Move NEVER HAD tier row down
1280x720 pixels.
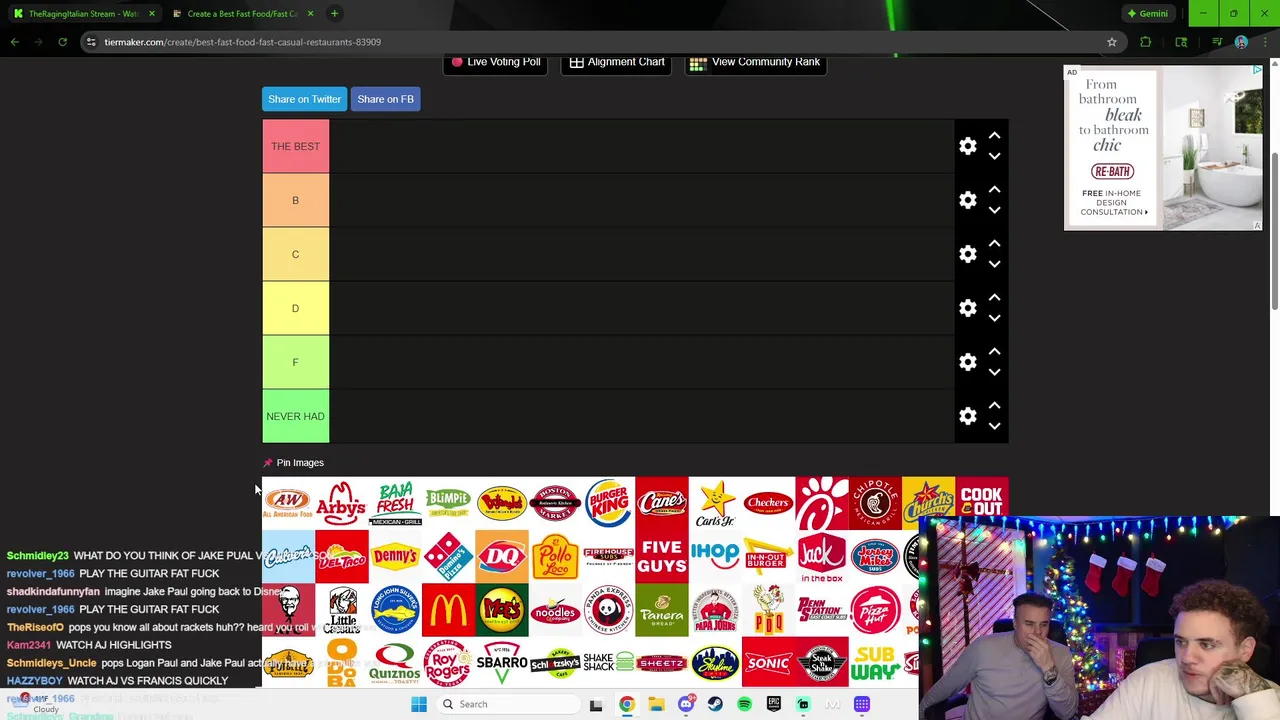pos(994,426)
